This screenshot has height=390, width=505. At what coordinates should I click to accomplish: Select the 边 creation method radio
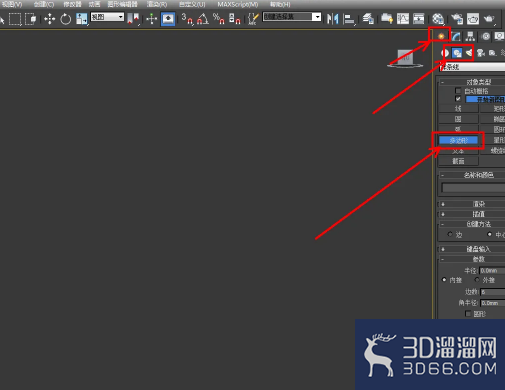coord(450,234)
